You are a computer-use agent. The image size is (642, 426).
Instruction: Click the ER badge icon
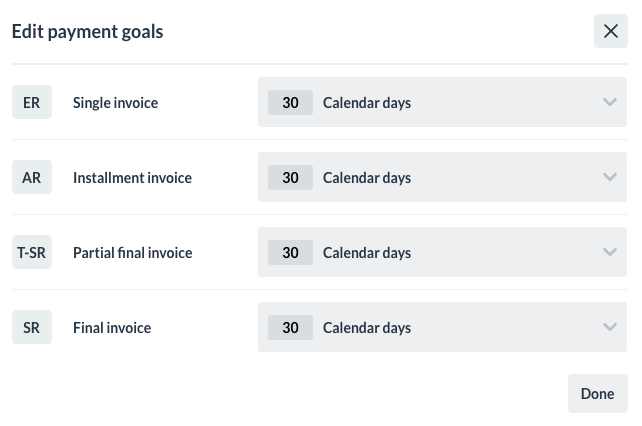point(32,102)
